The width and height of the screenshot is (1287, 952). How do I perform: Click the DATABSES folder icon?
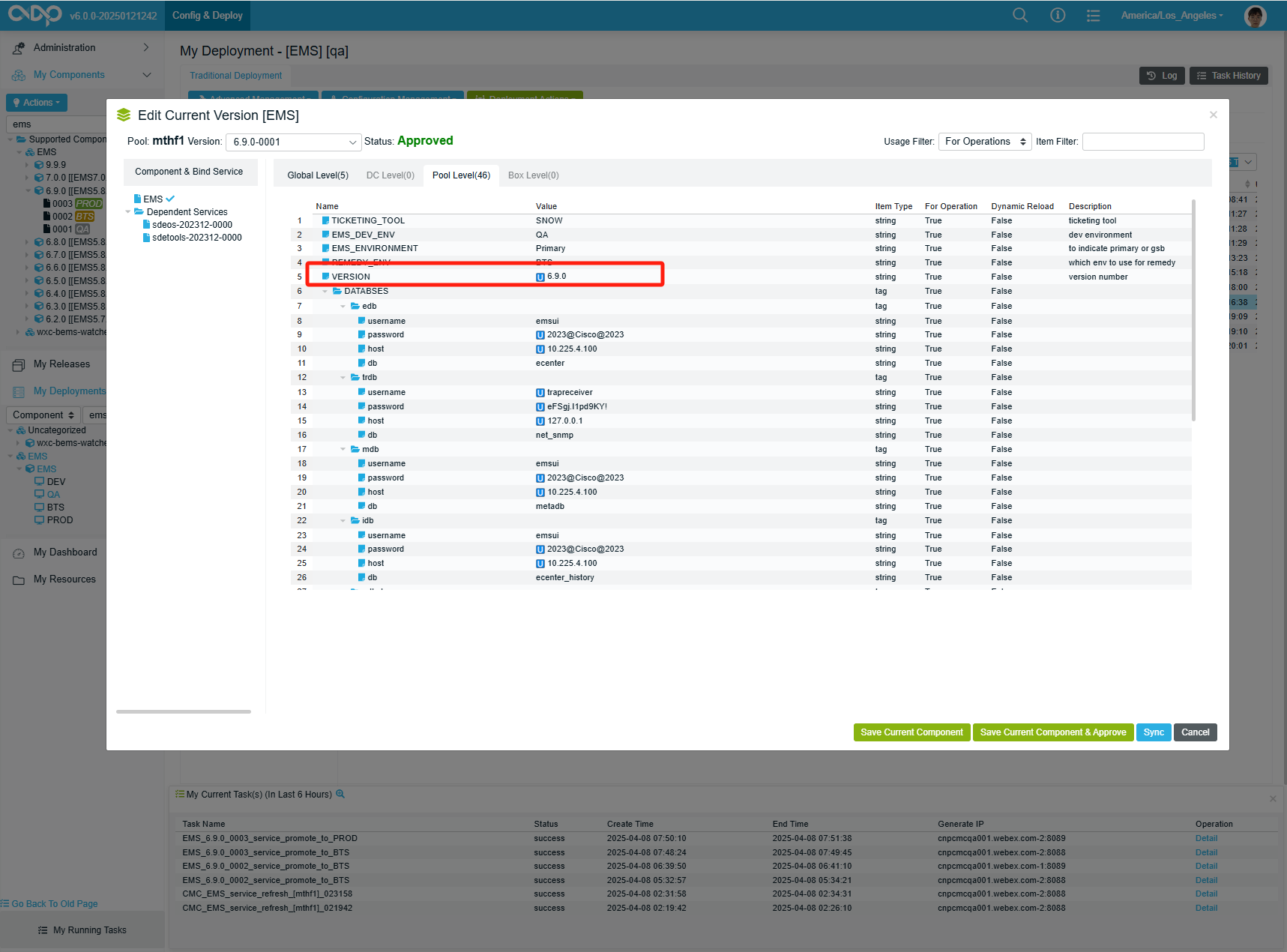(x=337, y=291)
